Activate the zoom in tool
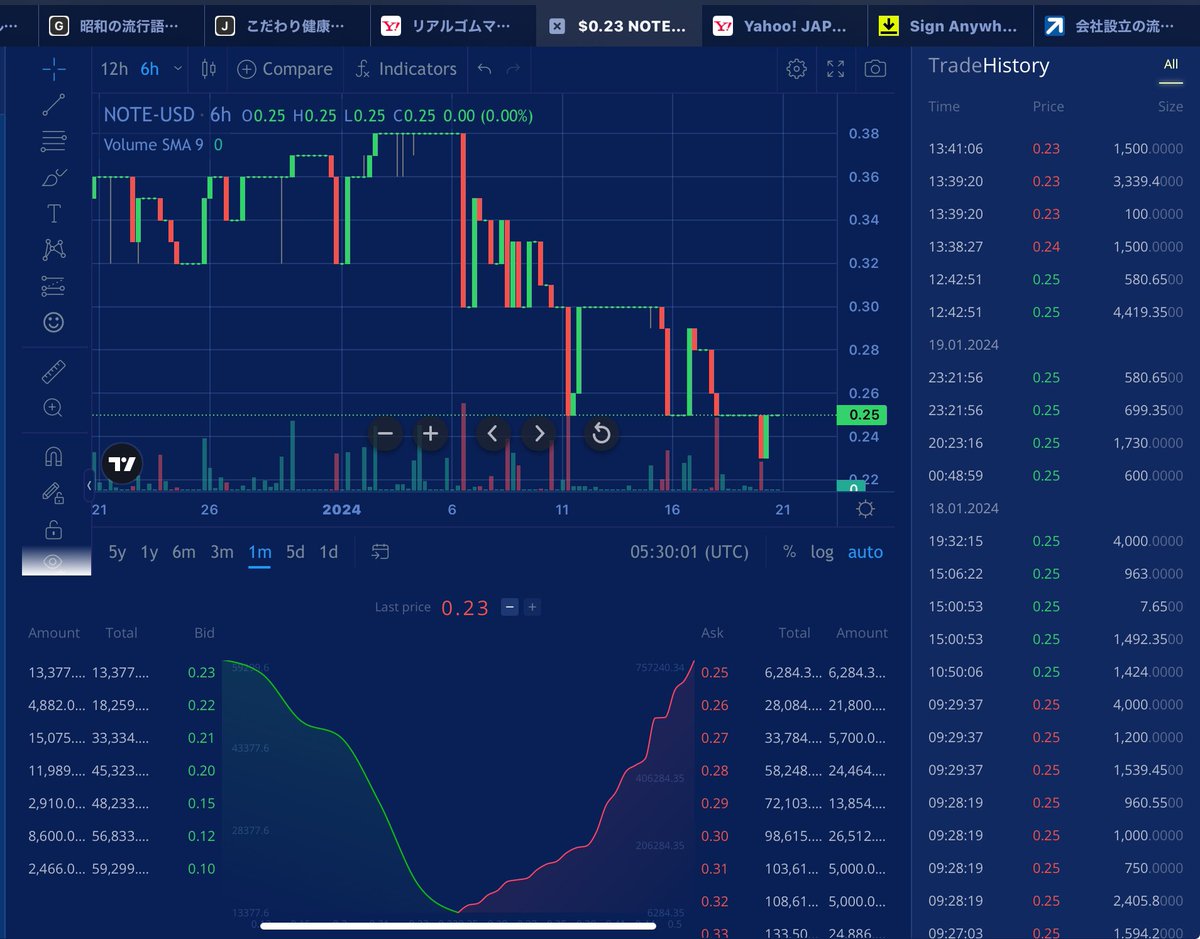1200x939 pixels. pos(54,408)
